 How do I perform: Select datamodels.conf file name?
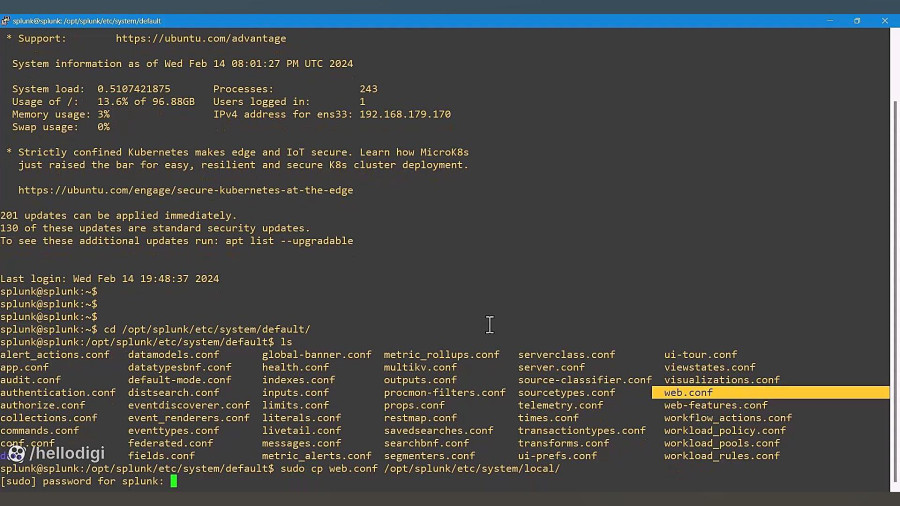(173, 355)
